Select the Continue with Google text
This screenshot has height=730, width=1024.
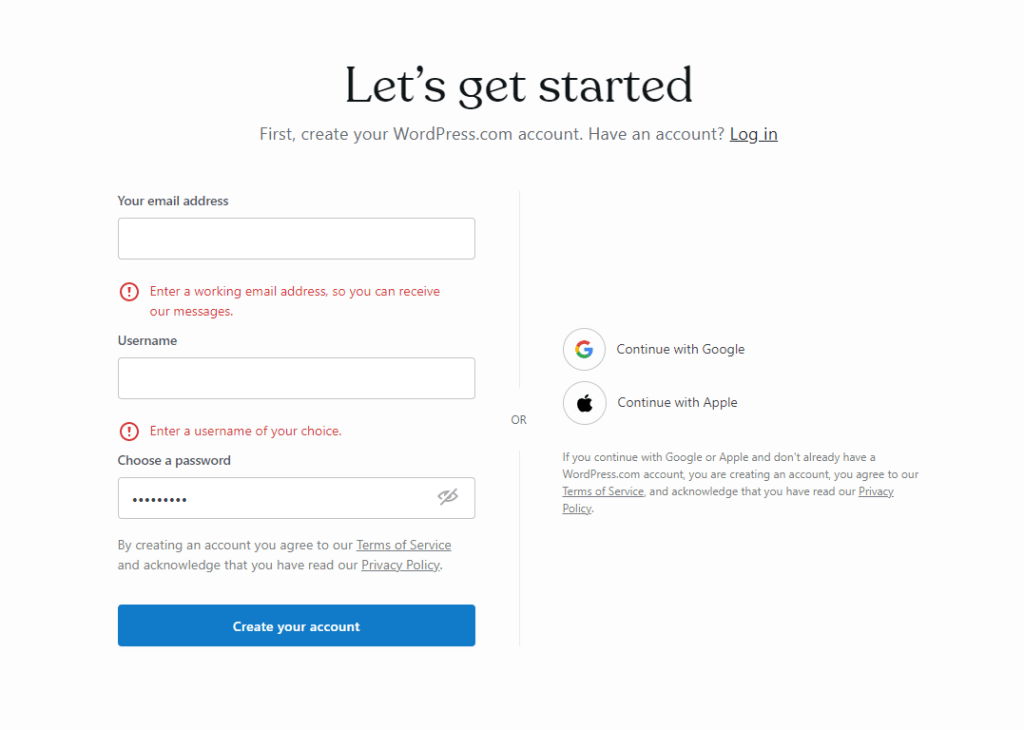pos(680,350)
